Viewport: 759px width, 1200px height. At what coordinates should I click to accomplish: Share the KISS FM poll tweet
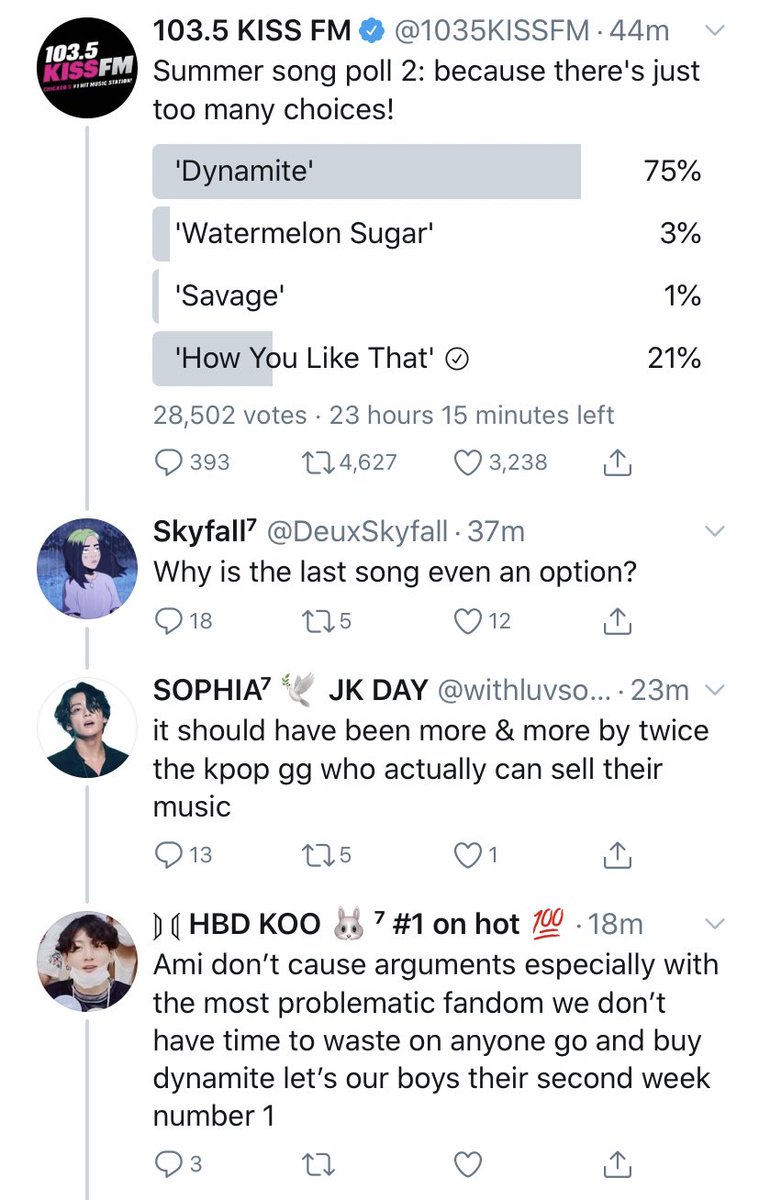coord(617,463)
